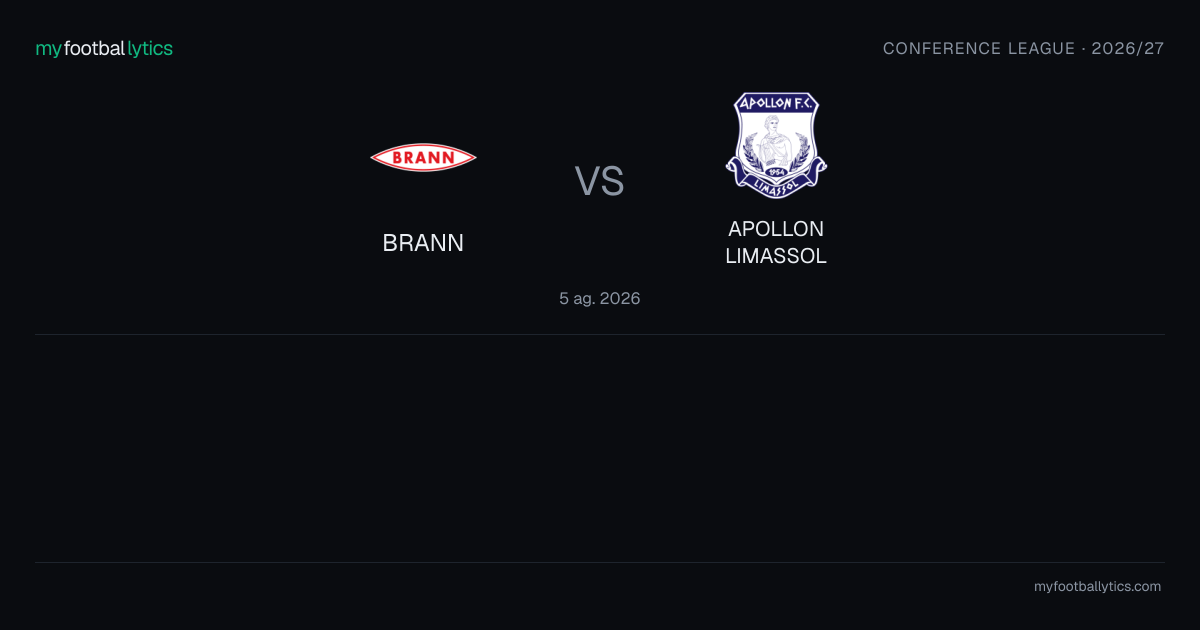The height and width of the screenshot is (630, 1200).
Task: Click the divider line above the footer
Action: [600, 562]
